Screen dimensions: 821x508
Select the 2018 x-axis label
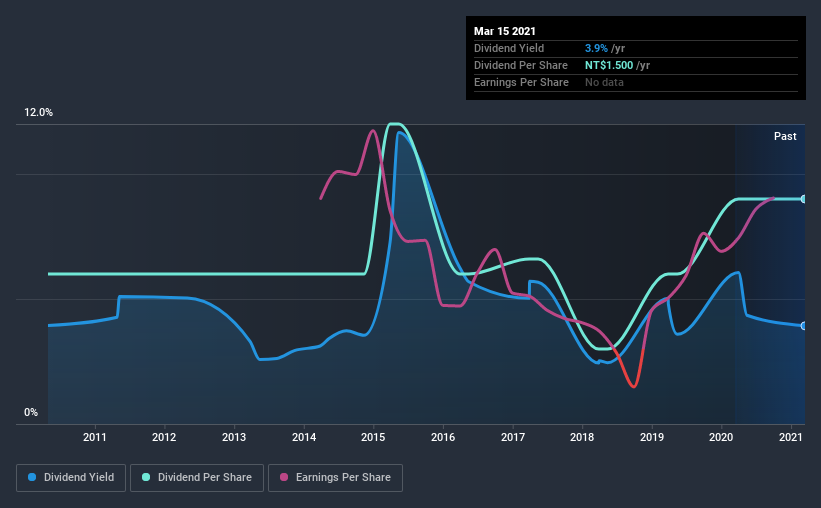coord(582,437)
